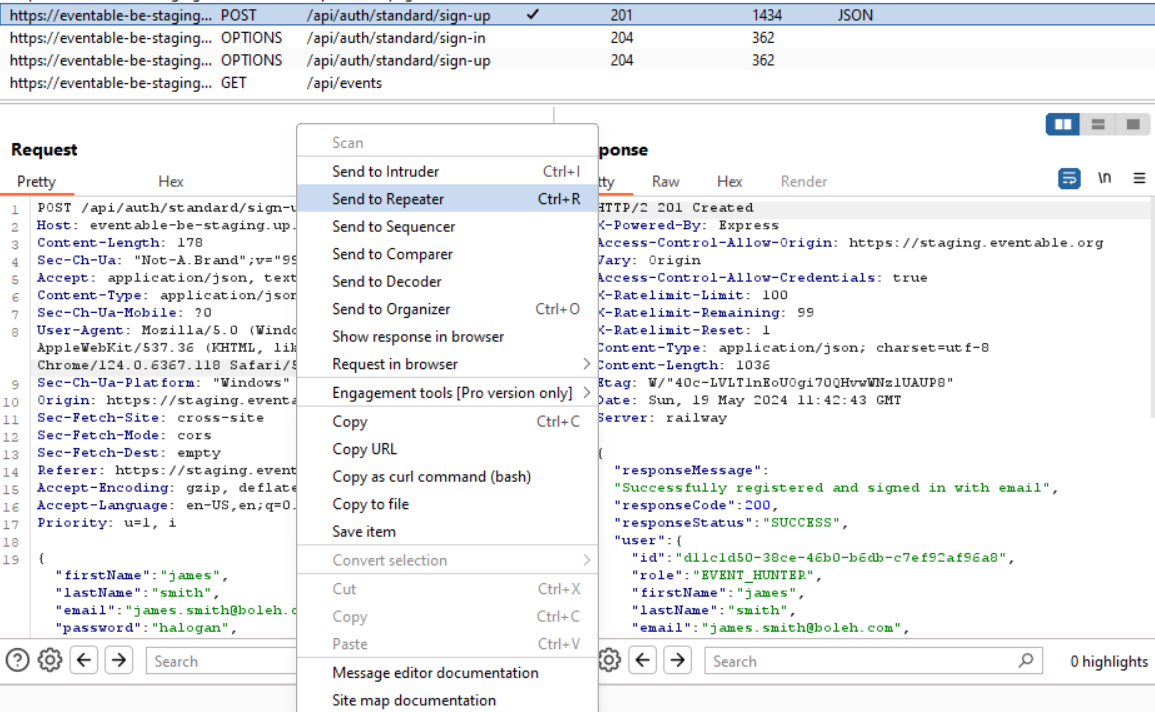1155x712 pixels.
Task: Expand the Request in browser submenu
Action: click(447, 364)
